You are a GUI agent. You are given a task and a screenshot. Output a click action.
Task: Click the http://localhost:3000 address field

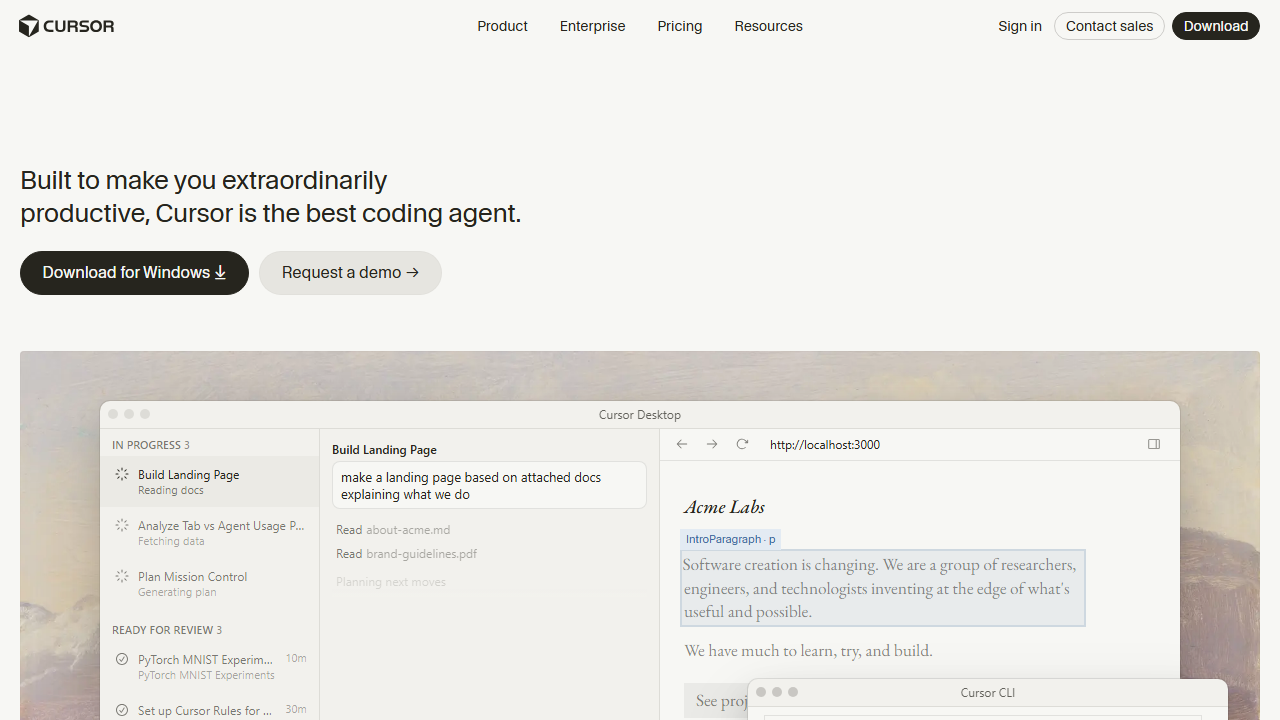(x=825, y=445)
